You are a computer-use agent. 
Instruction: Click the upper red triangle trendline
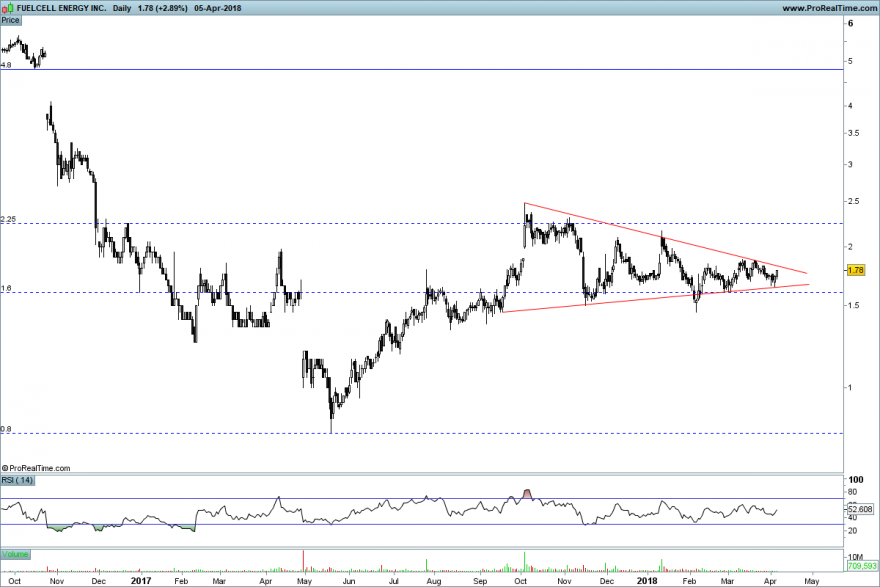pyautogui.click(x=666, y=238)
